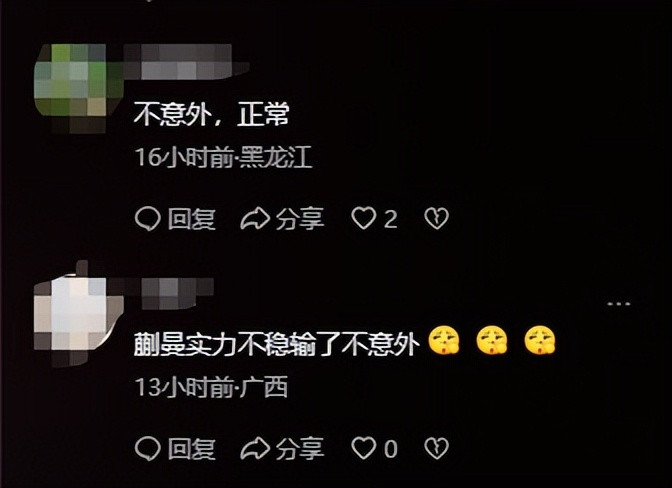Click the reply bubble icon on the 黑龙江 comment

(147, 219)
